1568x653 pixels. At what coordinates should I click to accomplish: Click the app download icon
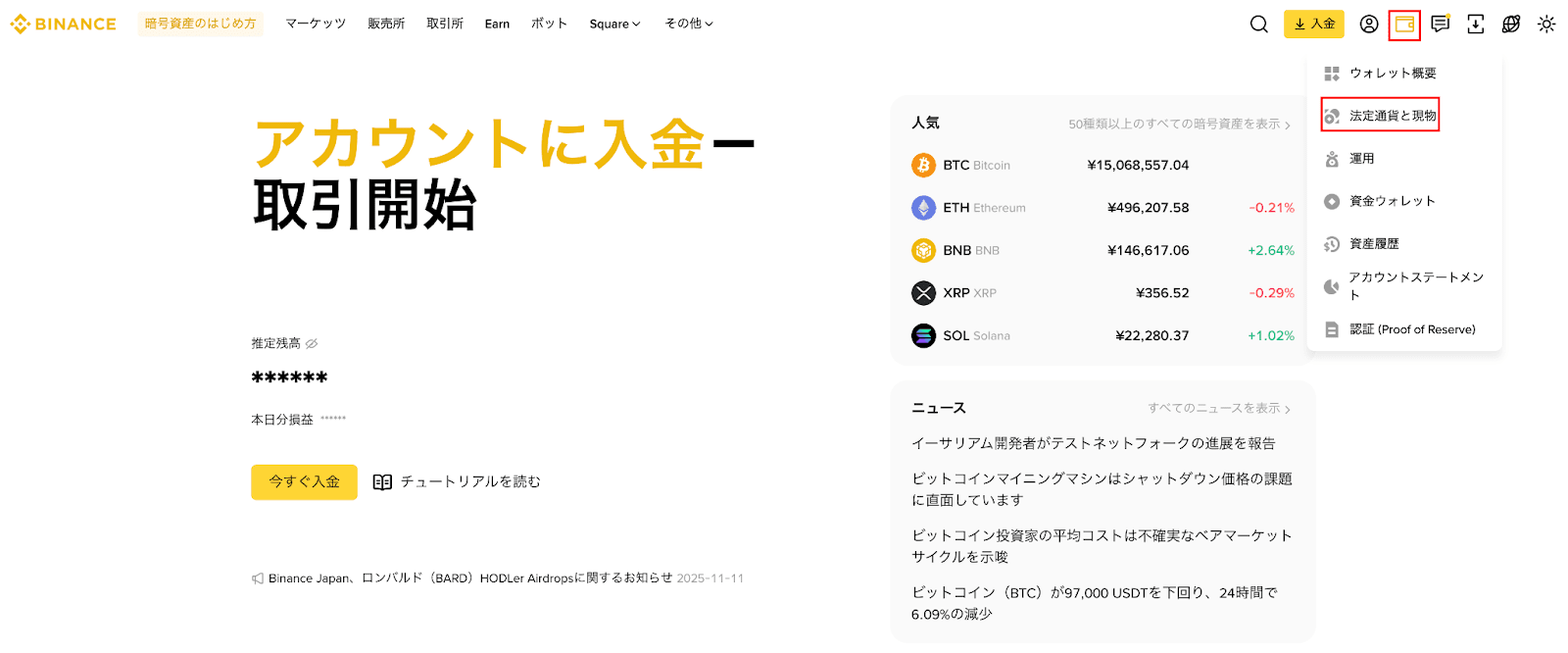click(x=1475, y=25)
